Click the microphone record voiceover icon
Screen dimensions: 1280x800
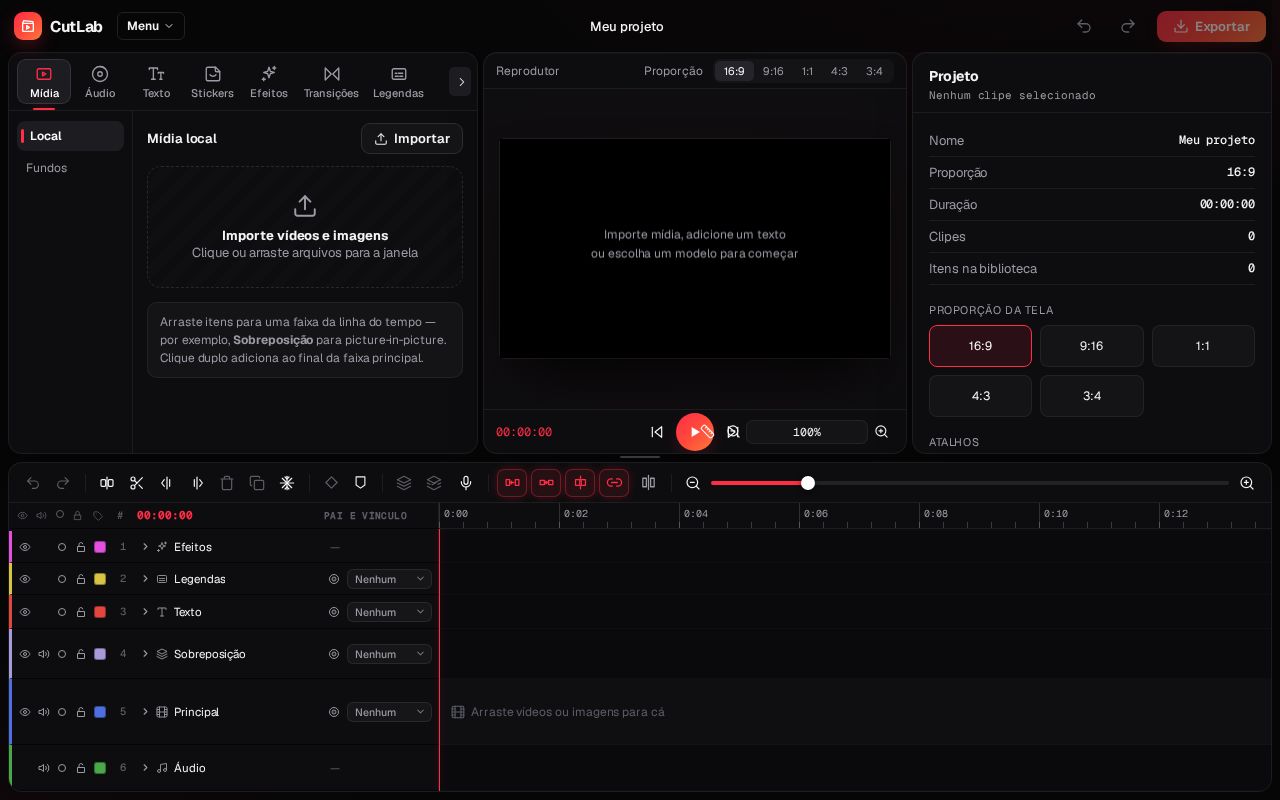point(466,483)
